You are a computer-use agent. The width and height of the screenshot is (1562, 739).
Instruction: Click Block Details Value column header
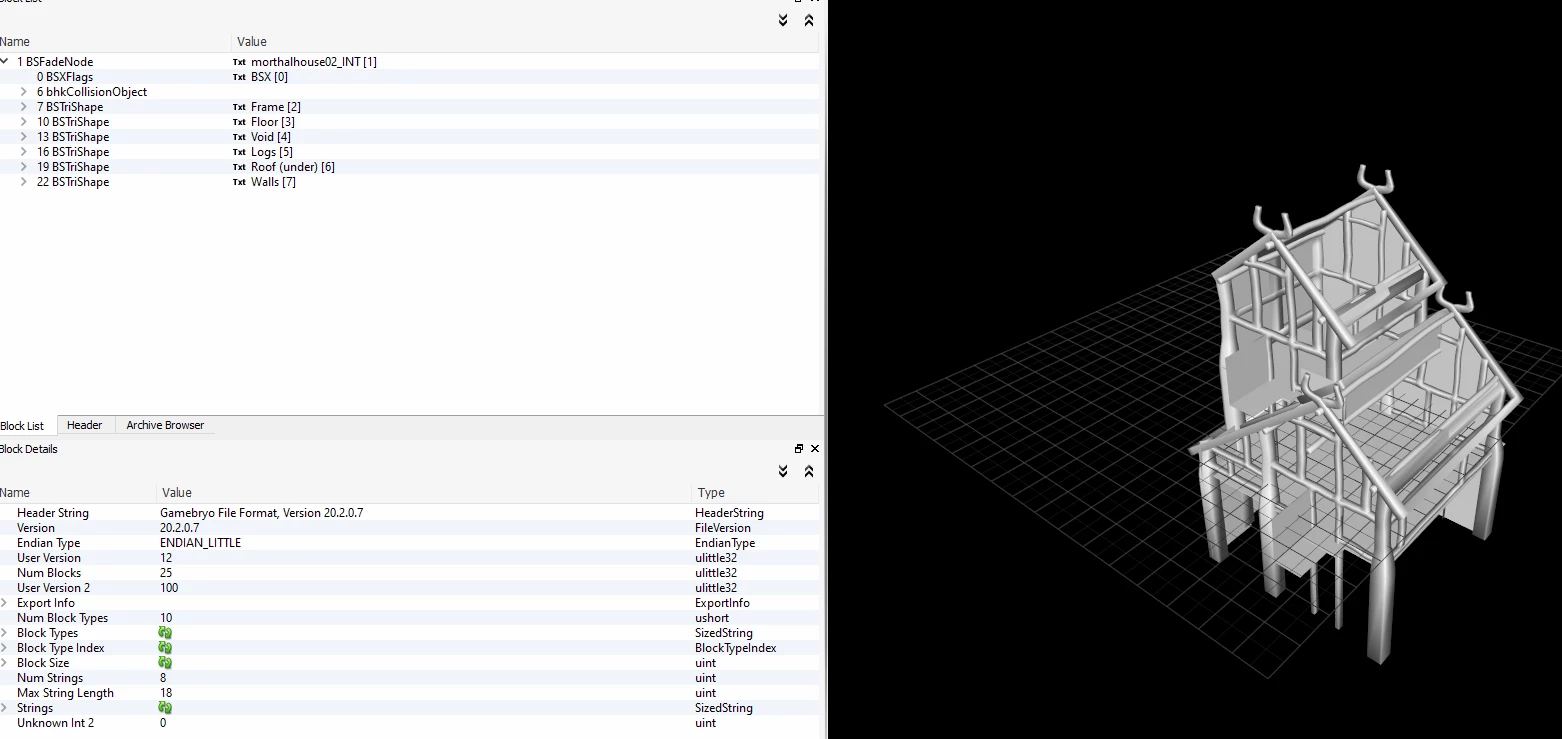[x=423, y=493]
